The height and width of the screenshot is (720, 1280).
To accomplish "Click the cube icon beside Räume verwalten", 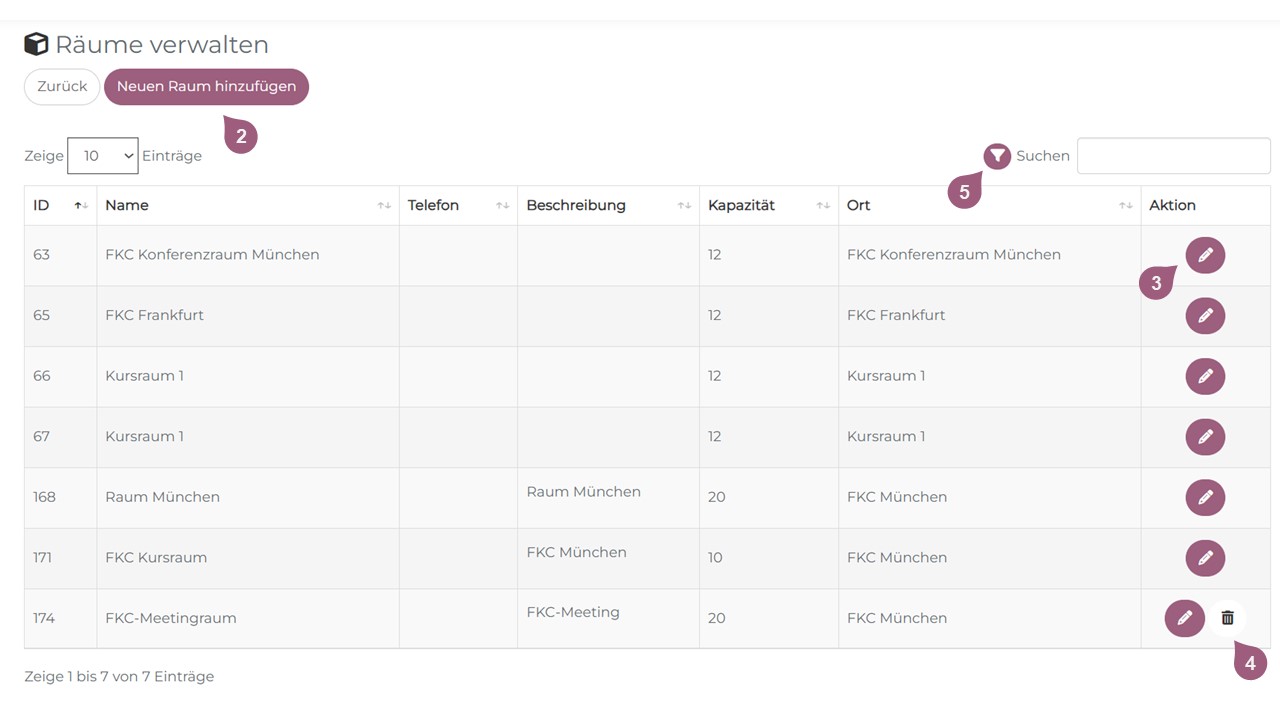I will 36,45.
